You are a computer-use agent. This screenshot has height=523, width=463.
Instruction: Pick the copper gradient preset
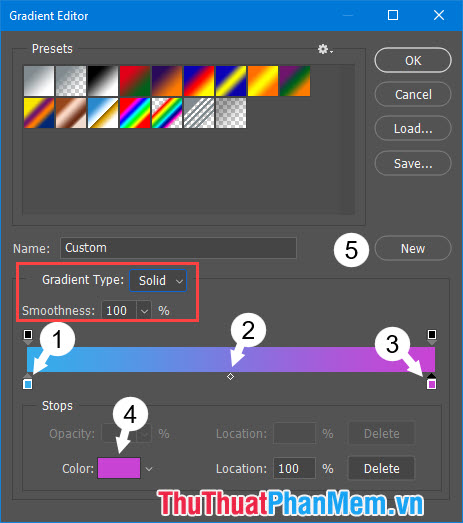(71, 113)
